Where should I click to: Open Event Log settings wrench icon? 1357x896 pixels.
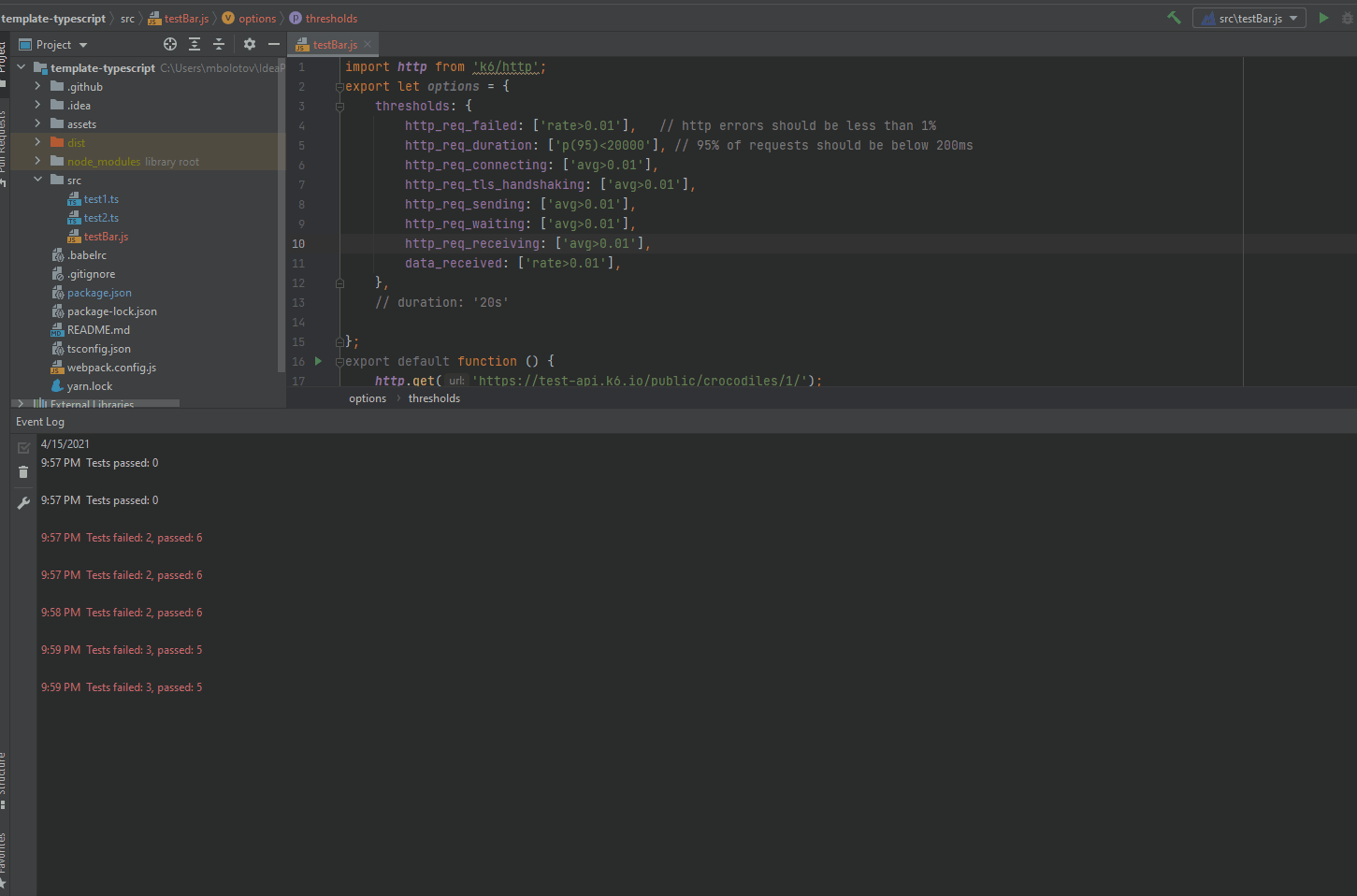[x=23, y=502]
